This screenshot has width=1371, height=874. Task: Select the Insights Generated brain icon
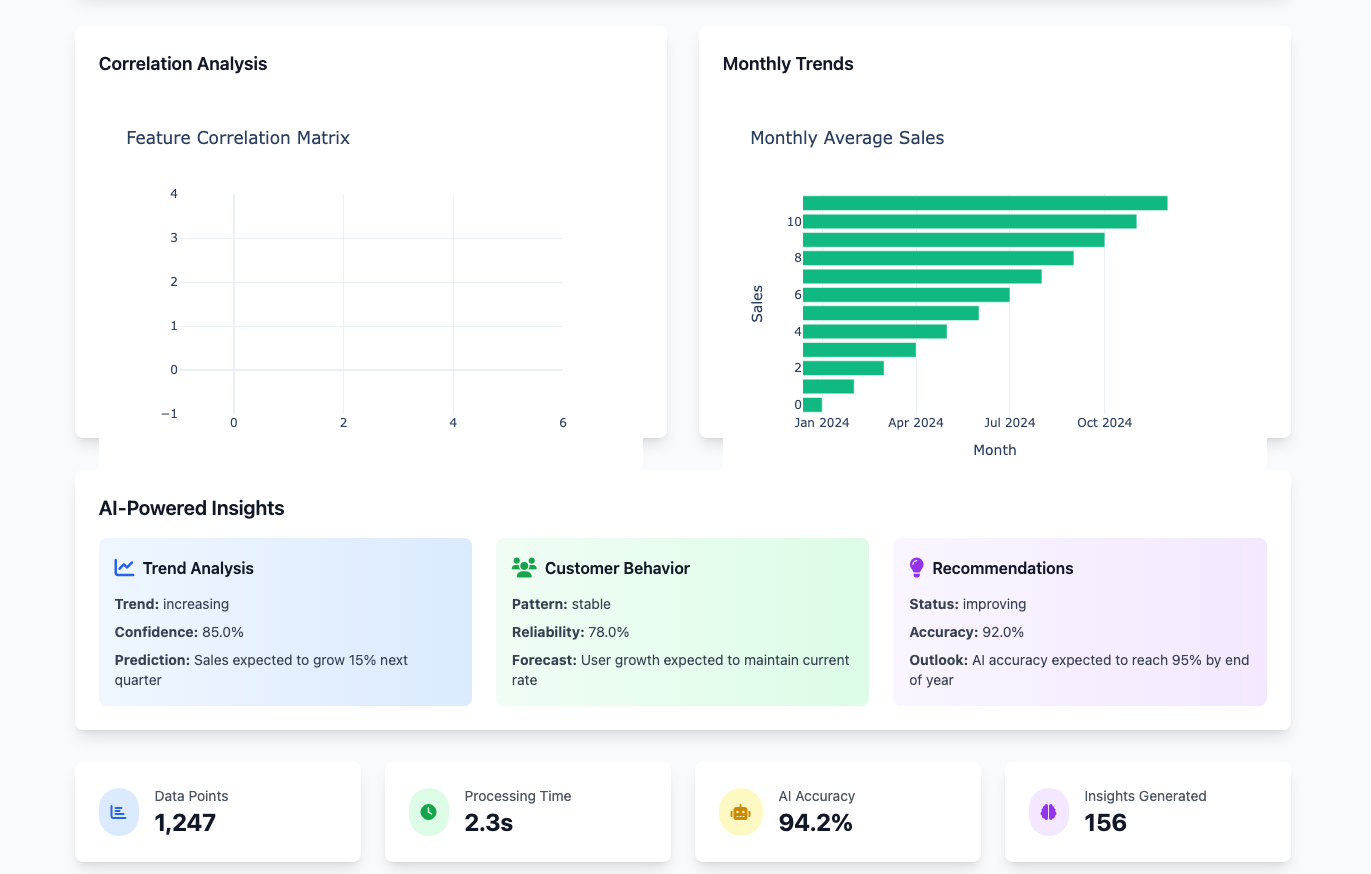[1048, 812]
